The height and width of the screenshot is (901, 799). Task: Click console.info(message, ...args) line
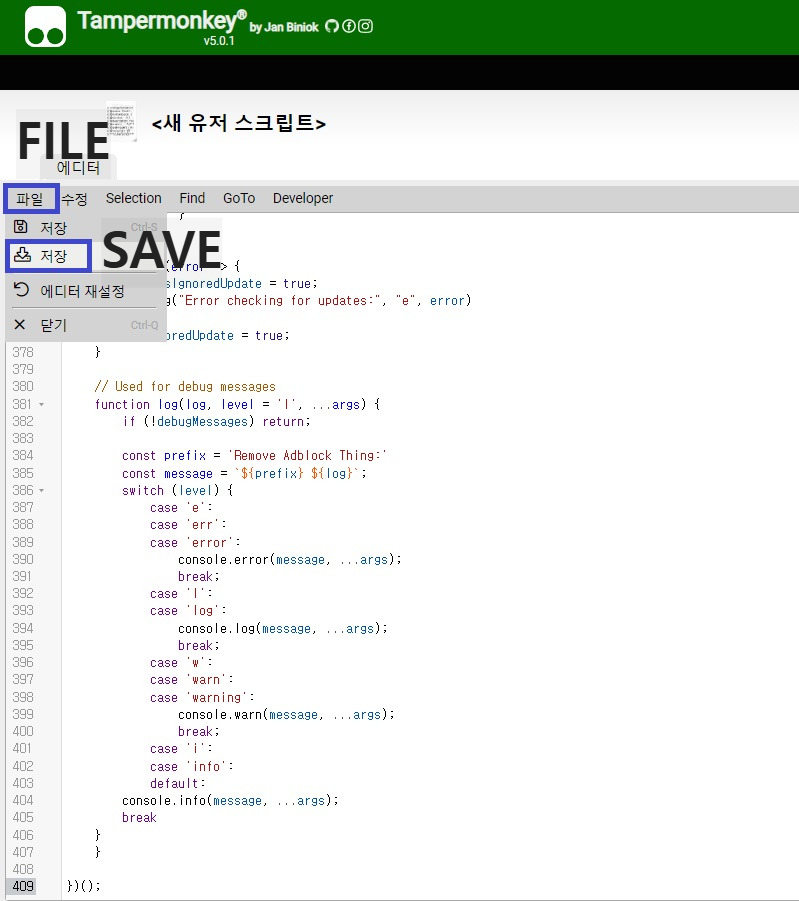[x=231, y=801]
